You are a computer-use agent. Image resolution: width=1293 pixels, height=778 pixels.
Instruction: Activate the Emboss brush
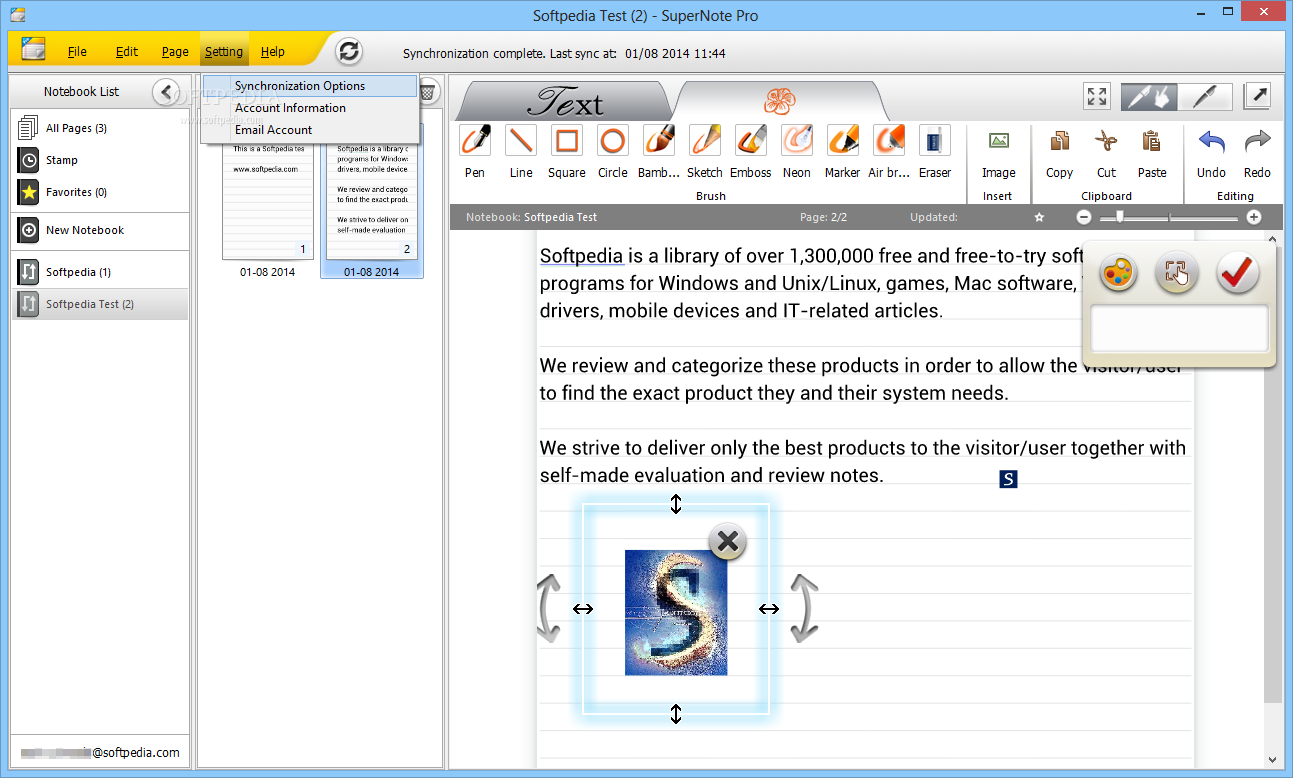(751, 140)
